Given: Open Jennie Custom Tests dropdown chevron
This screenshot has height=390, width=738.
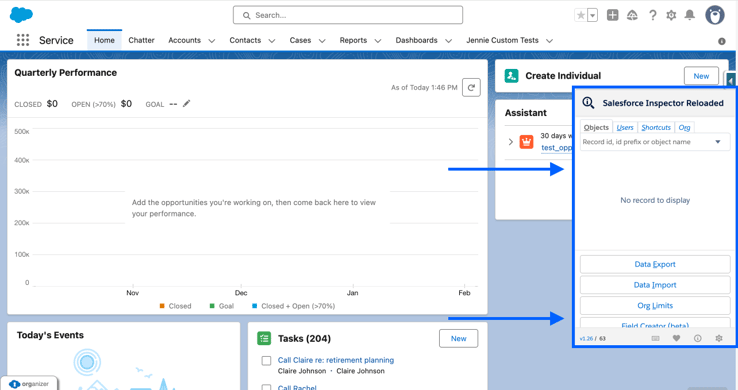Looking at the screenshot, I should (549, 41).
